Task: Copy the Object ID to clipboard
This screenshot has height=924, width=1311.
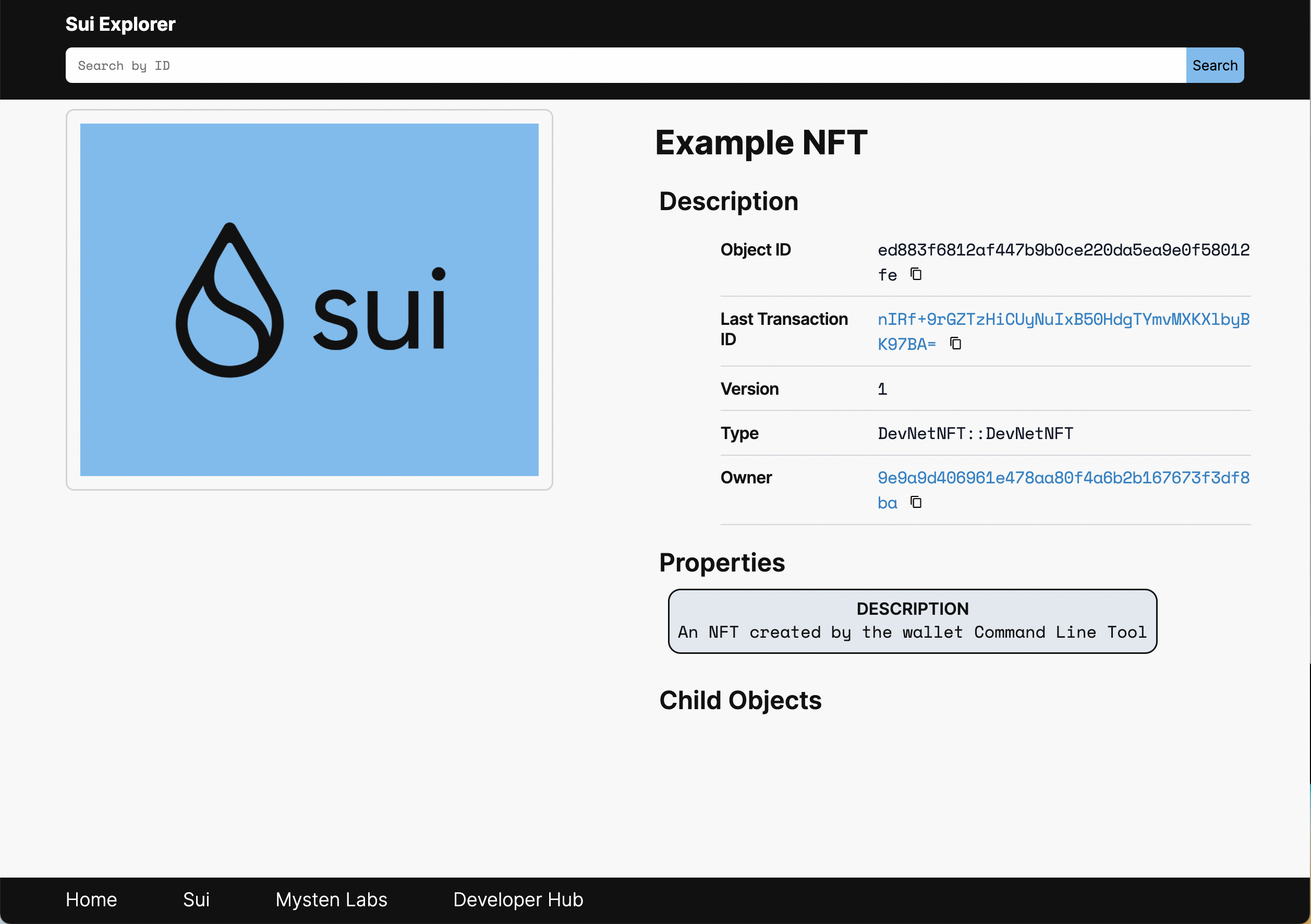Action: (916, 274)
